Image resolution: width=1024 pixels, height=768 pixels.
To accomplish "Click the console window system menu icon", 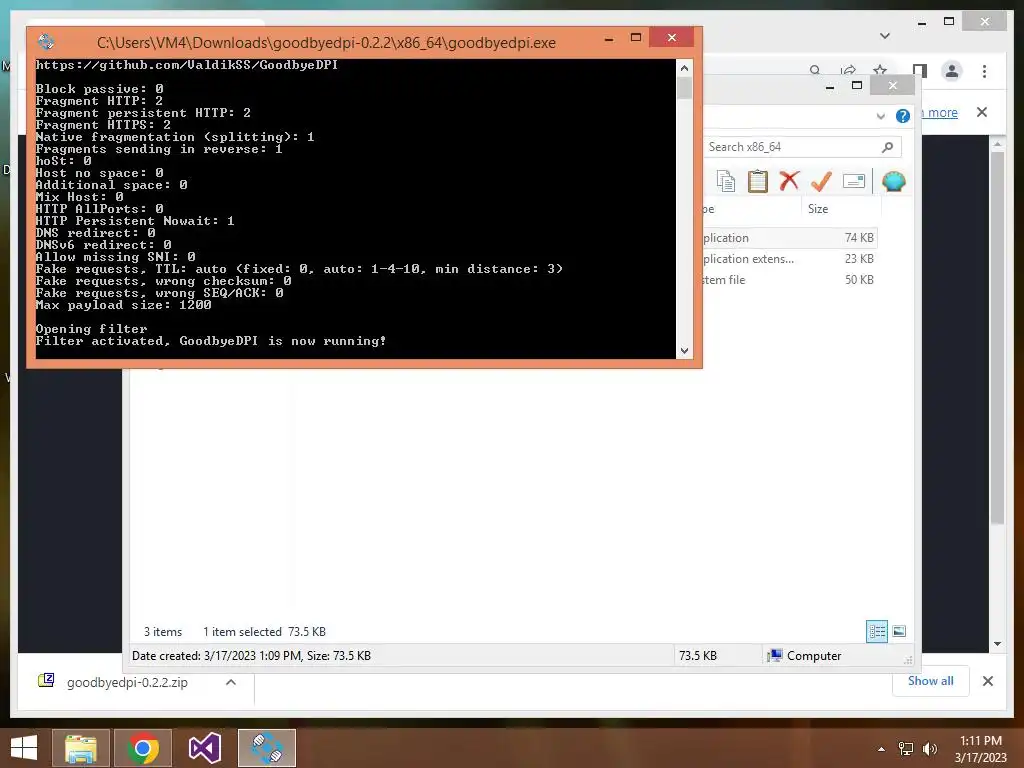I will click(x=46, y=42).
